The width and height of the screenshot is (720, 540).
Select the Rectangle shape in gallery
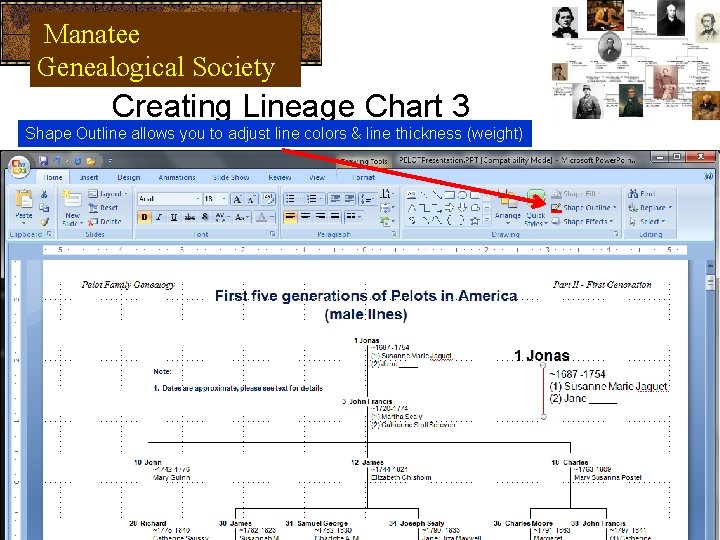pyautogui.click(x=450, y=195)
